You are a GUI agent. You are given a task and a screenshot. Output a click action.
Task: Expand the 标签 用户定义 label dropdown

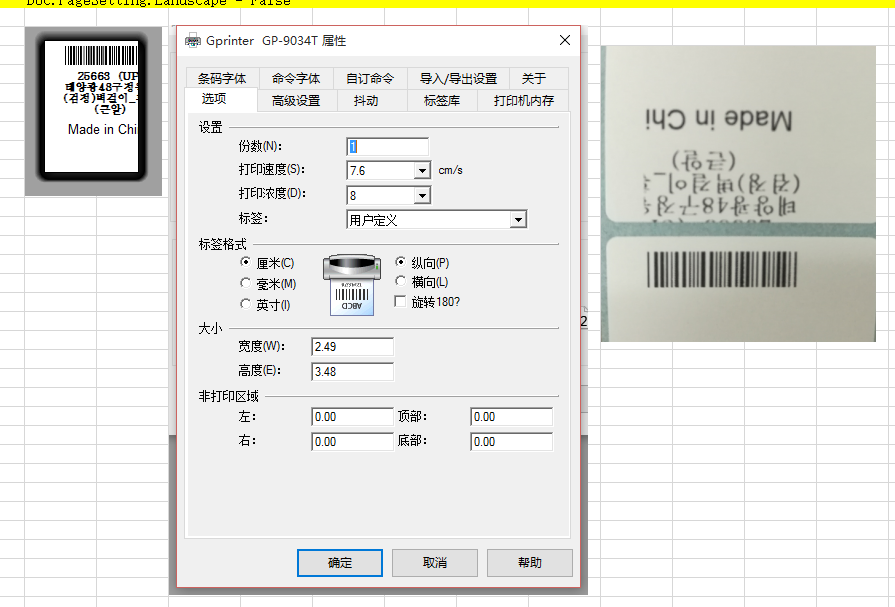(518, 220)
